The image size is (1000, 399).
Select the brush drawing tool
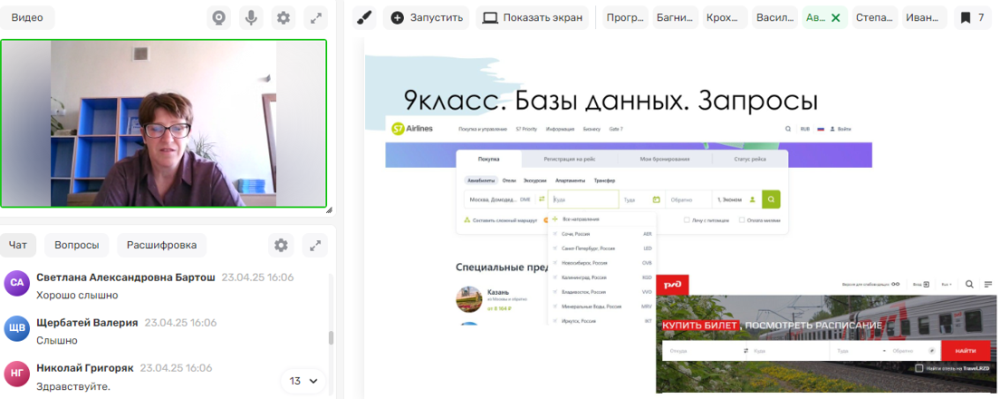pos(364,18)
